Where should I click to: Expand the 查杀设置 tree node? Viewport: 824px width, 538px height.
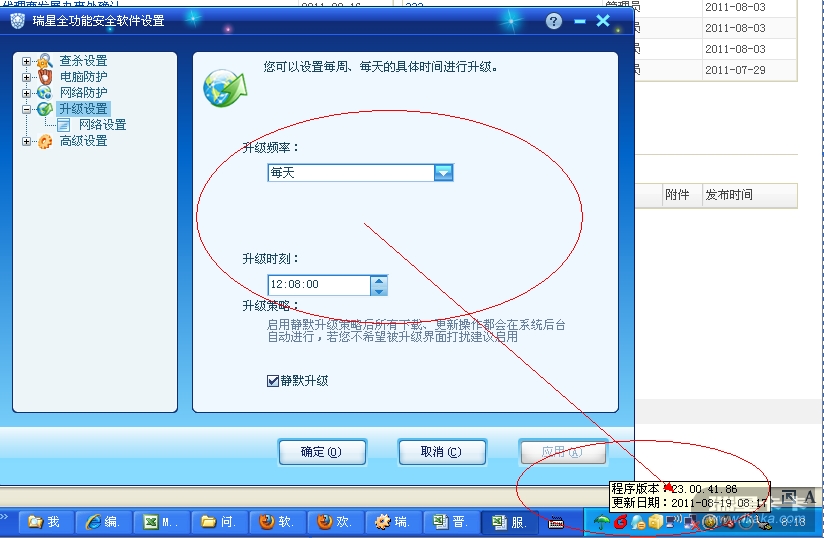point(26,61)
